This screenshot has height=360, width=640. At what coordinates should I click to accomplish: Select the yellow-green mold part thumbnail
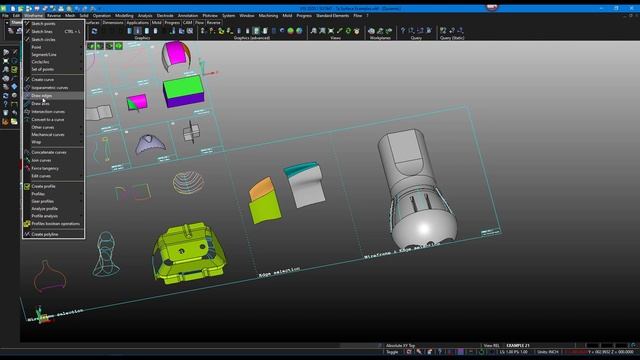click(189, 253)
